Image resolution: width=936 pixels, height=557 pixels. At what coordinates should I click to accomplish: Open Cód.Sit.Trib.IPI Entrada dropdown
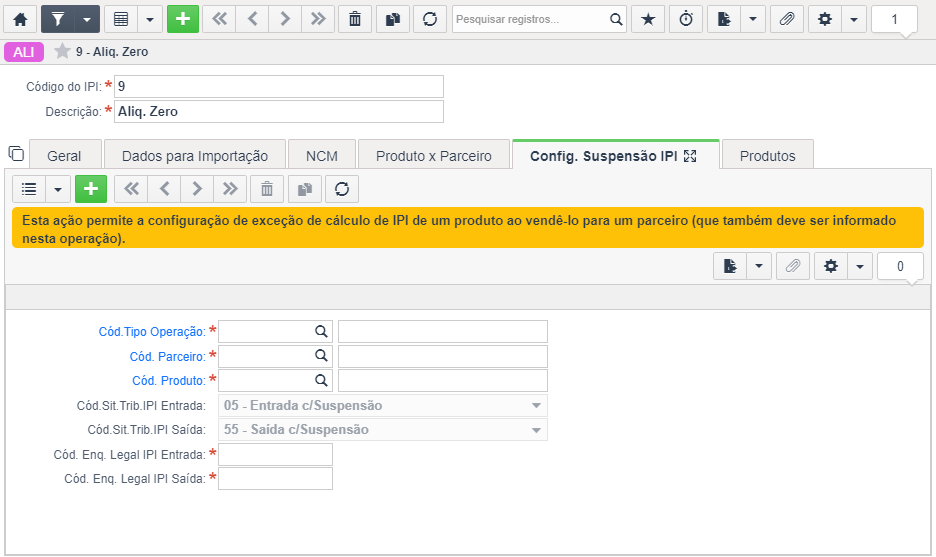pyautogui.click(x=383, y=405)
